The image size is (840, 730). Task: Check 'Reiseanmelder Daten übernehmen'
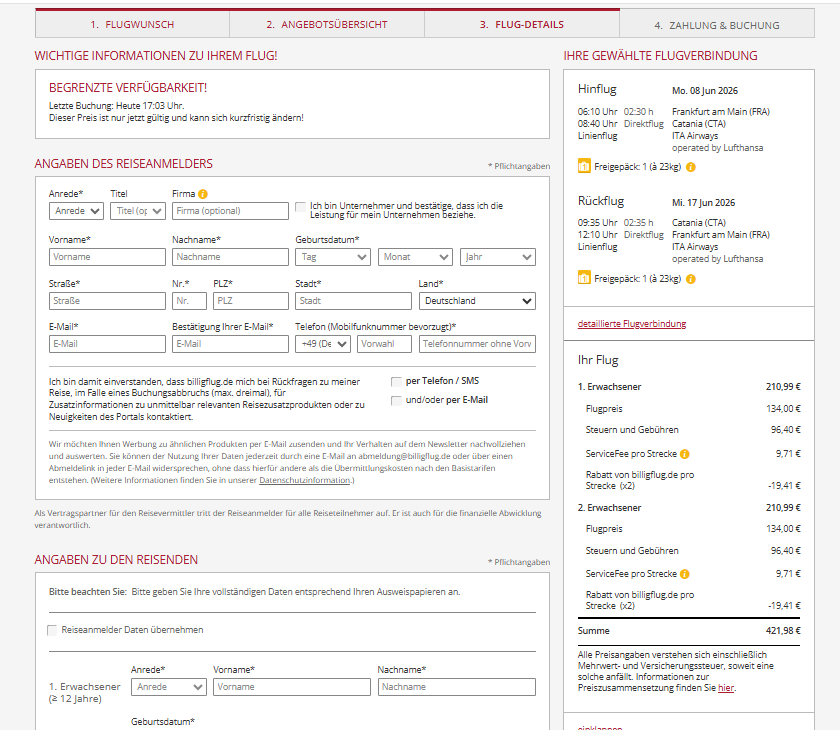(x=53, y=630)
